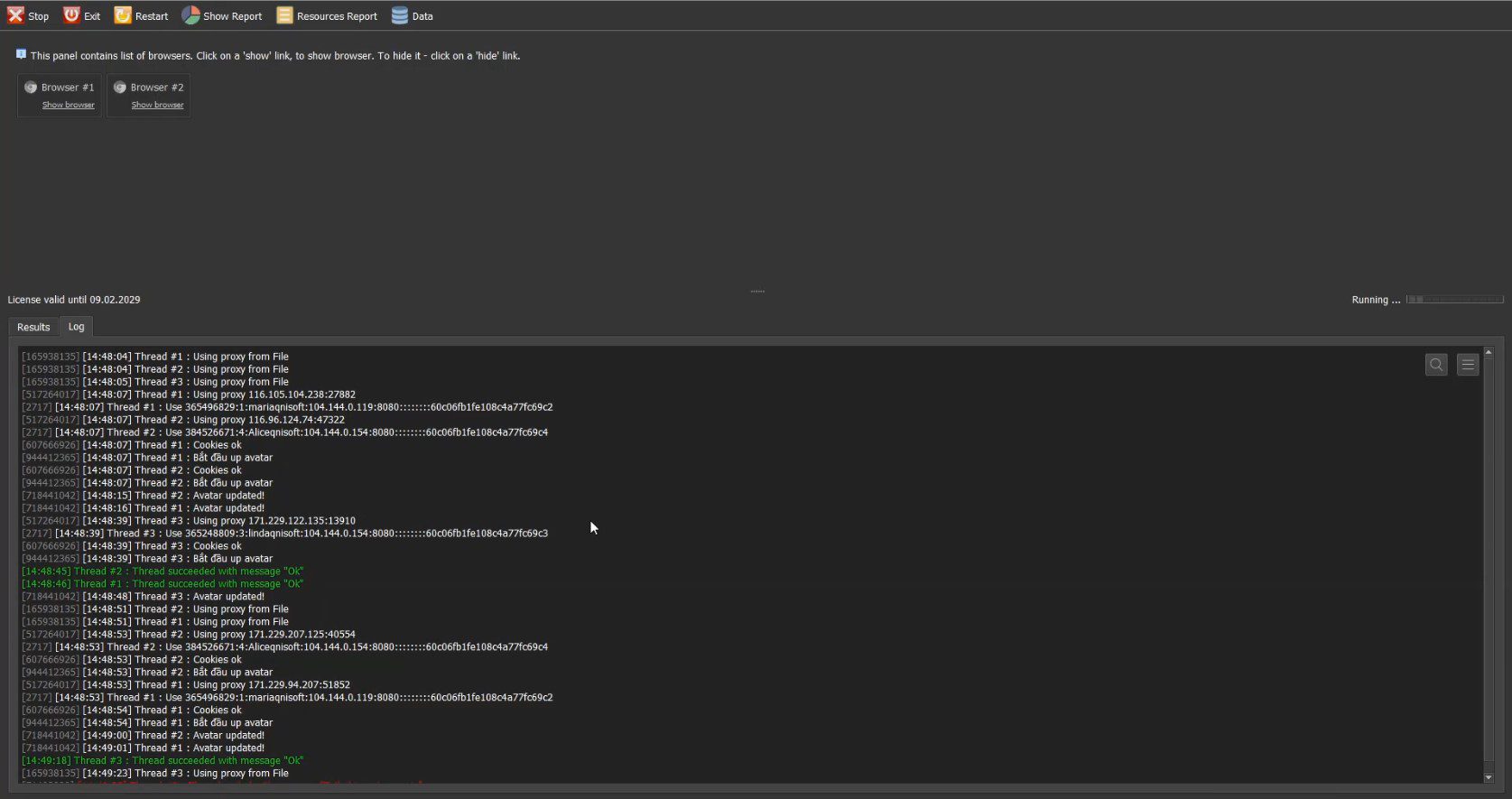Image resolution: width=1512 pixels, height=799 pixels.
Task: Click the info icon beside panel description
Action: coord(21,54)
